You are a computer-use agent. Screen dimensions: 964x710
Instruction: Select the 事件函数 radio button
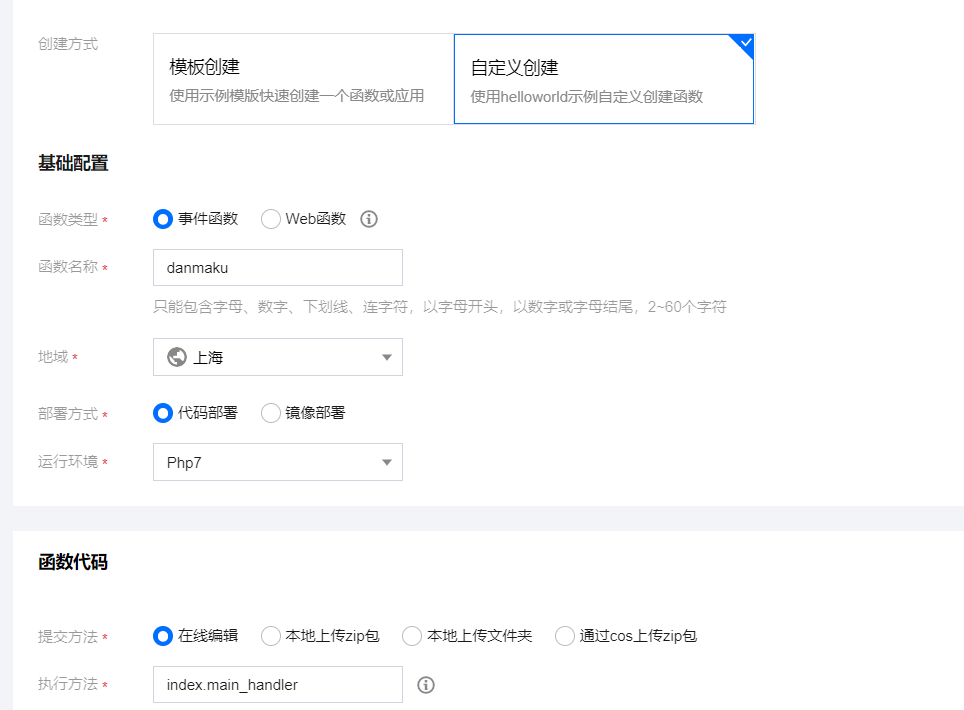tap(163, 219)
